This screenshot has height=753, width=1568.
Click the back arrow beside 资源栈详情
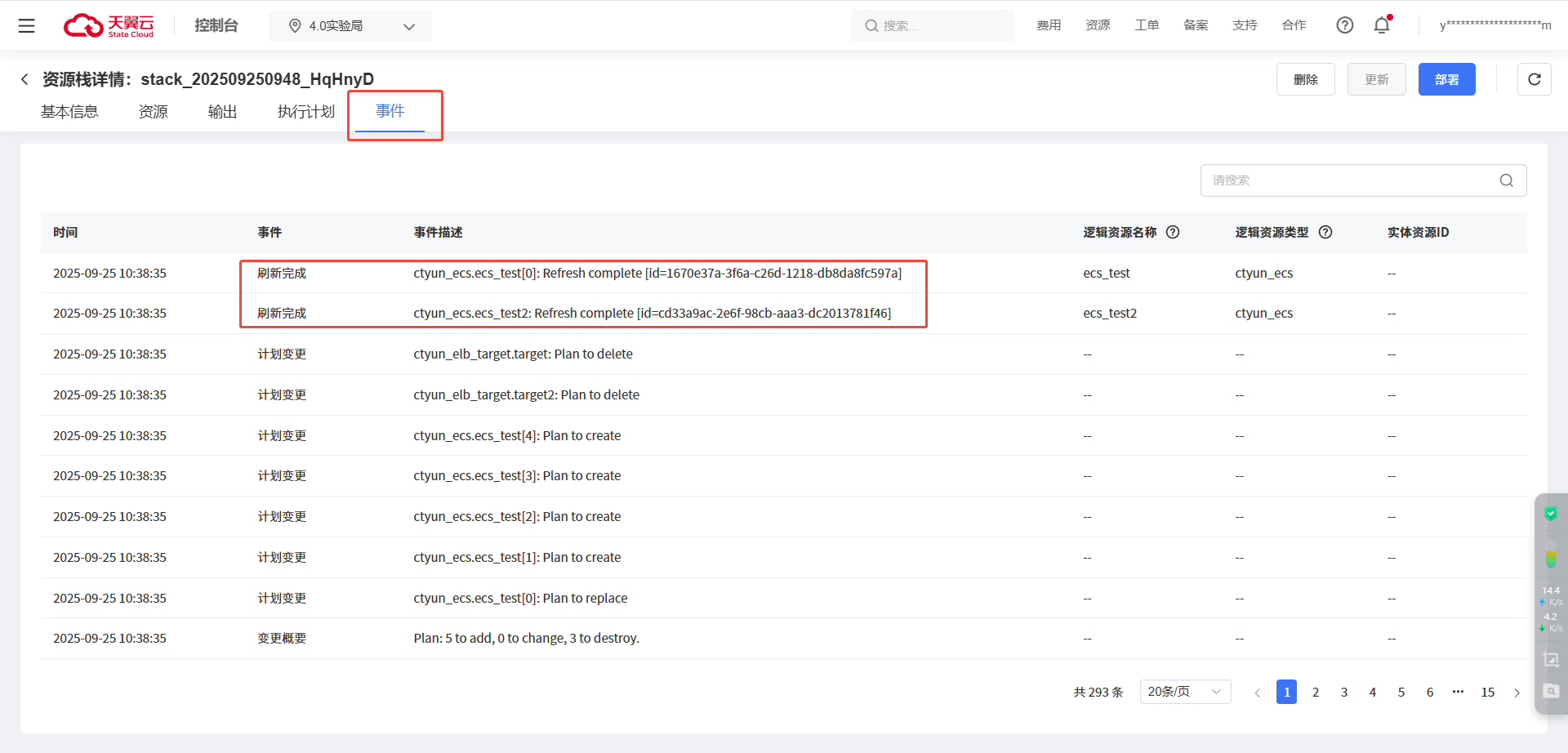24,79
